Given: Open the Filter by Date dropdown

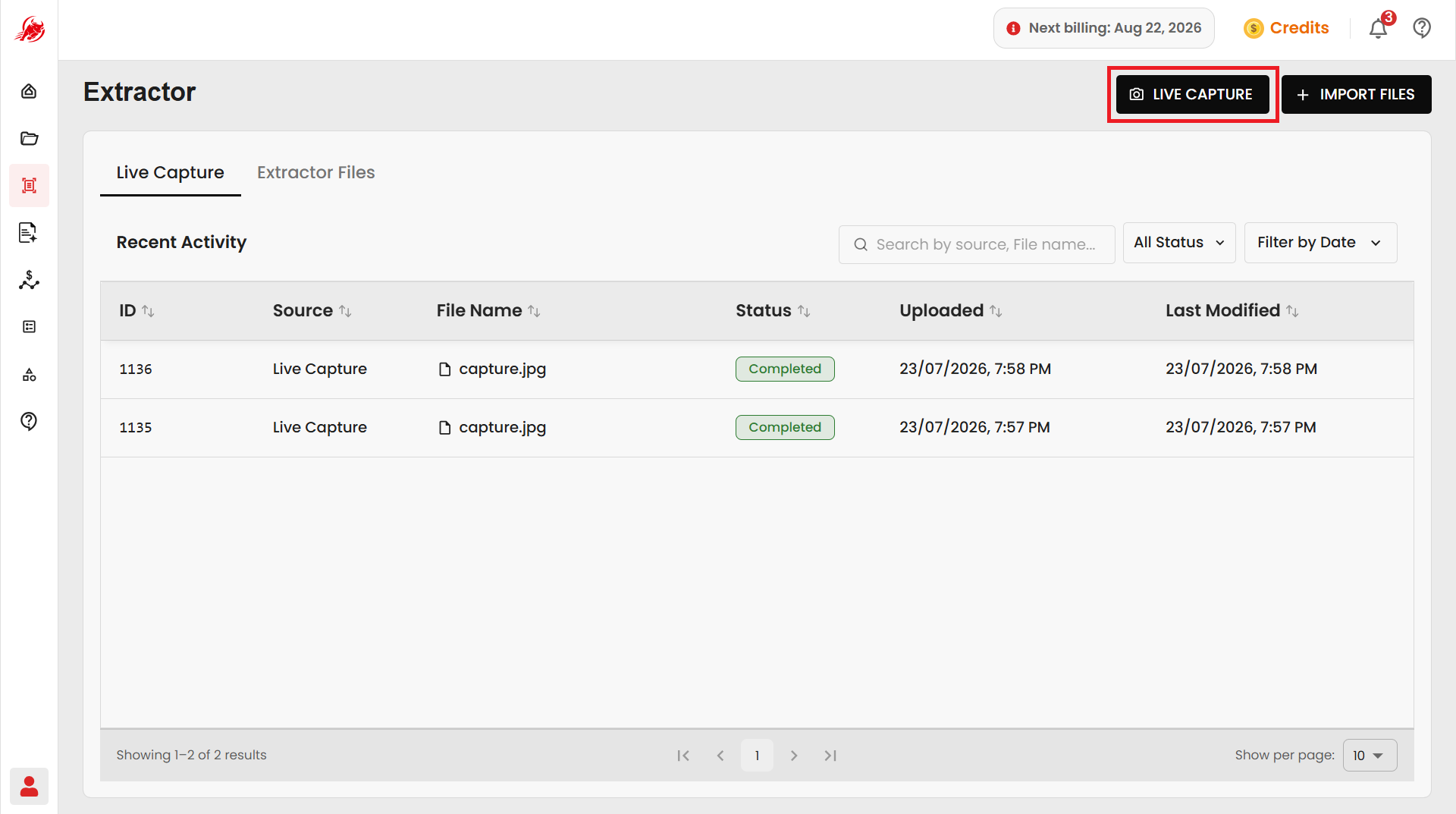Looking at the screenshot, I should coord(1320,243).
